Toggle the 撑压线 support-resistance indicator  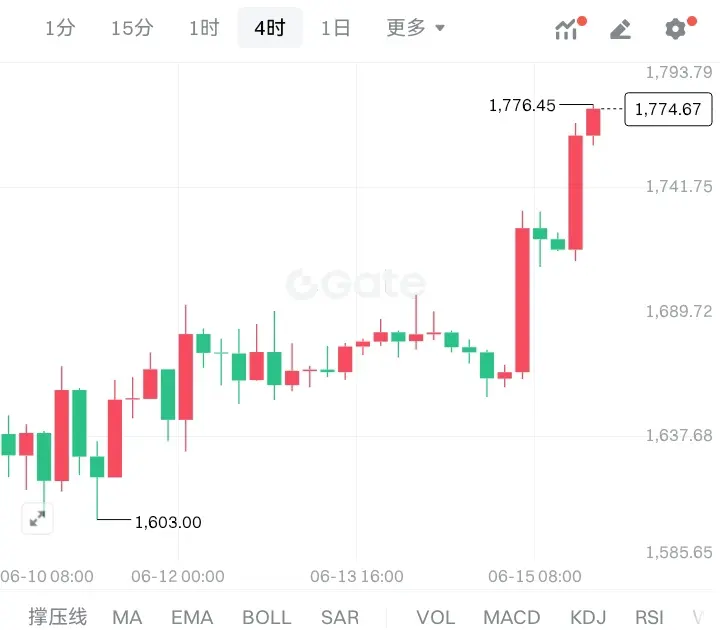click(x=57, y=617)
